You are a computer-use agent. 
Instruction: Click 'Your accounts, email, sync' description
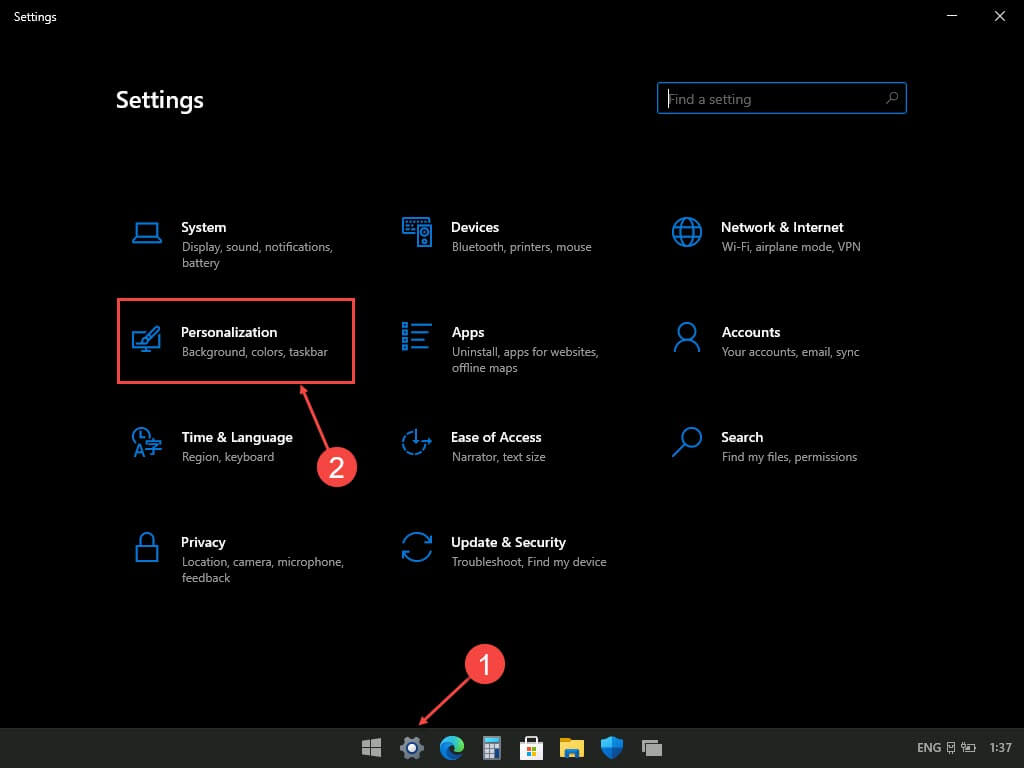[x=790, y=352]
